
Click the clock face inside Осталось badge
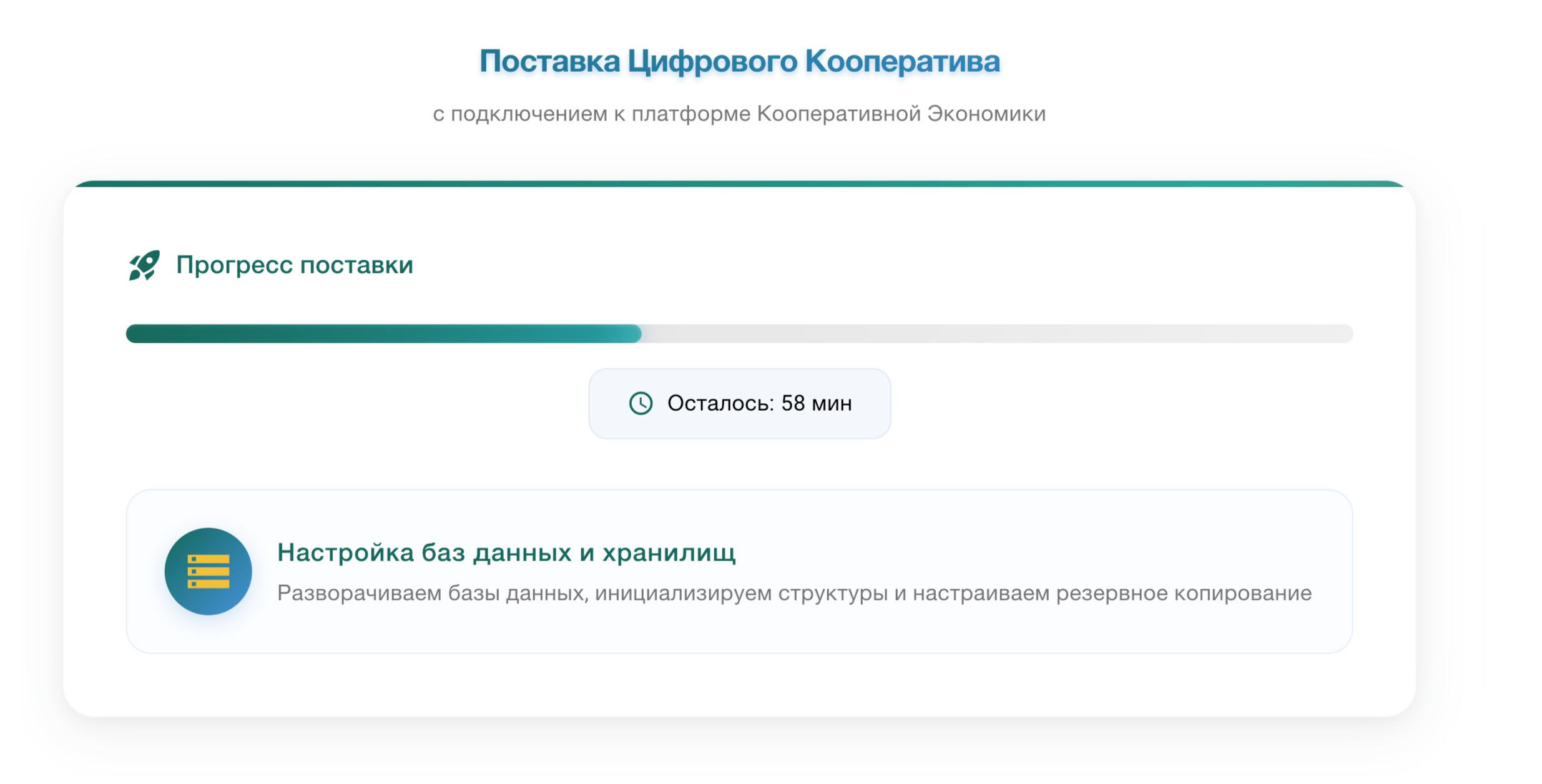(x=641, y=402)
